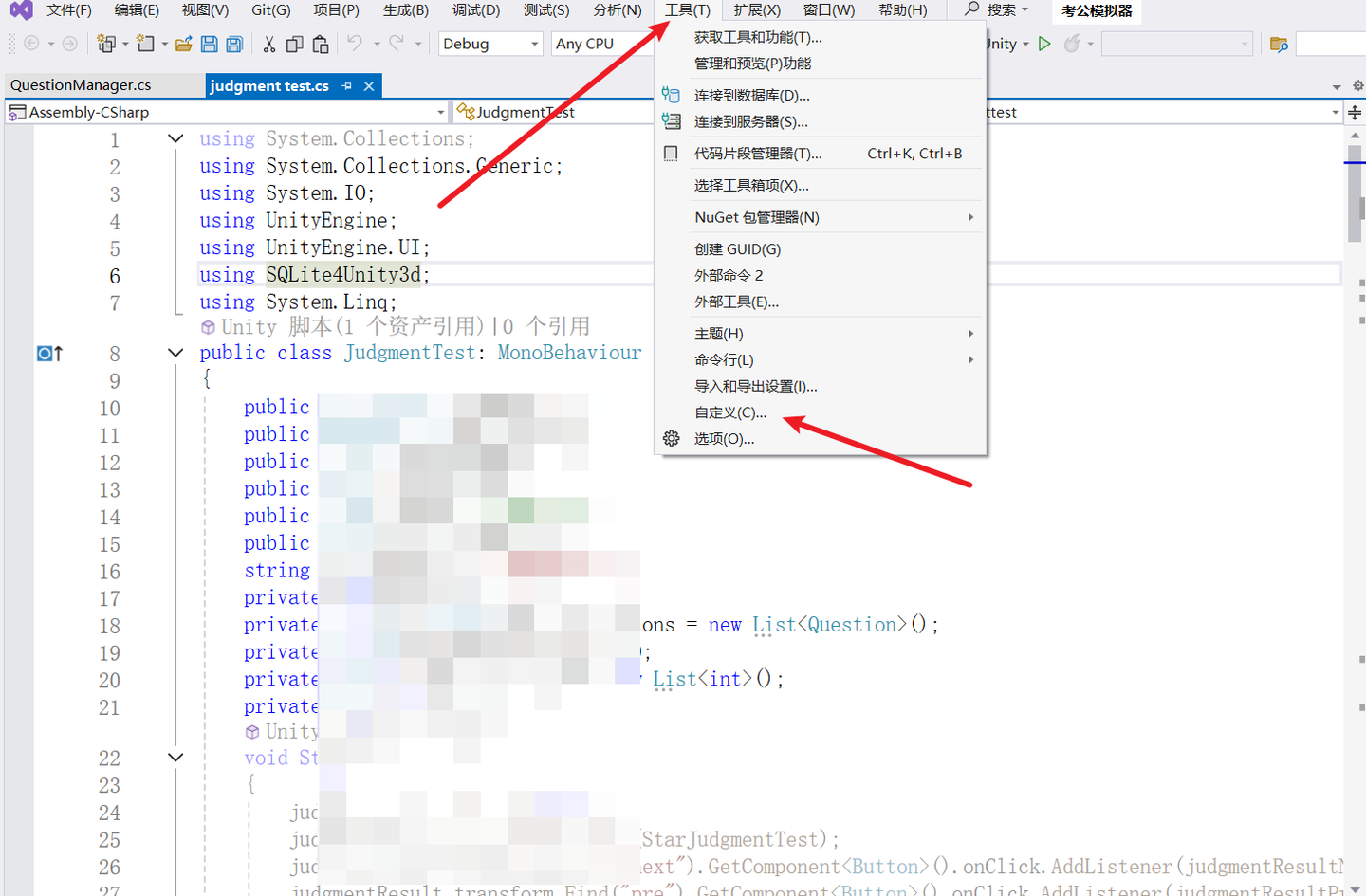Image resolution: width=1366 pixels, height=896 pixels.
Task: Click the Hot Reload flame icon
Action: click(1072, 44)
